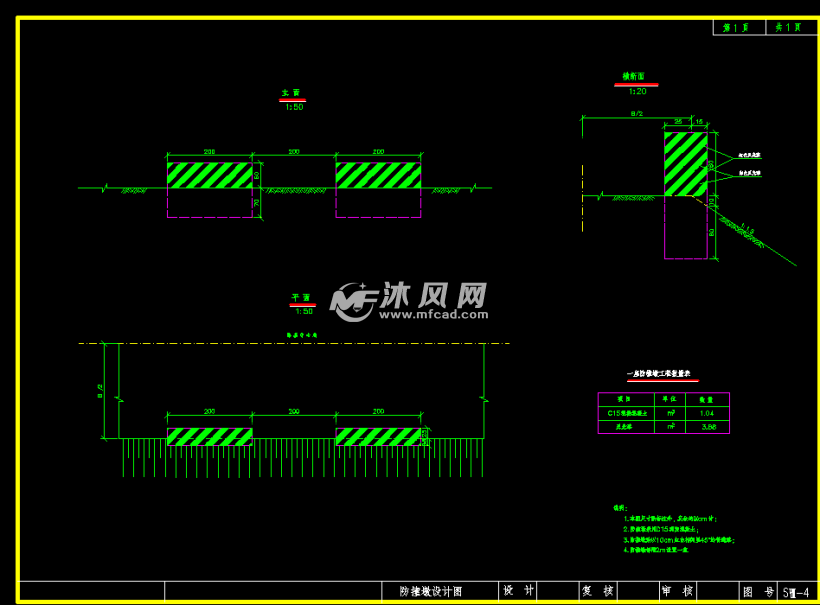Select note line 2 mentioning C15

(661, 529)
